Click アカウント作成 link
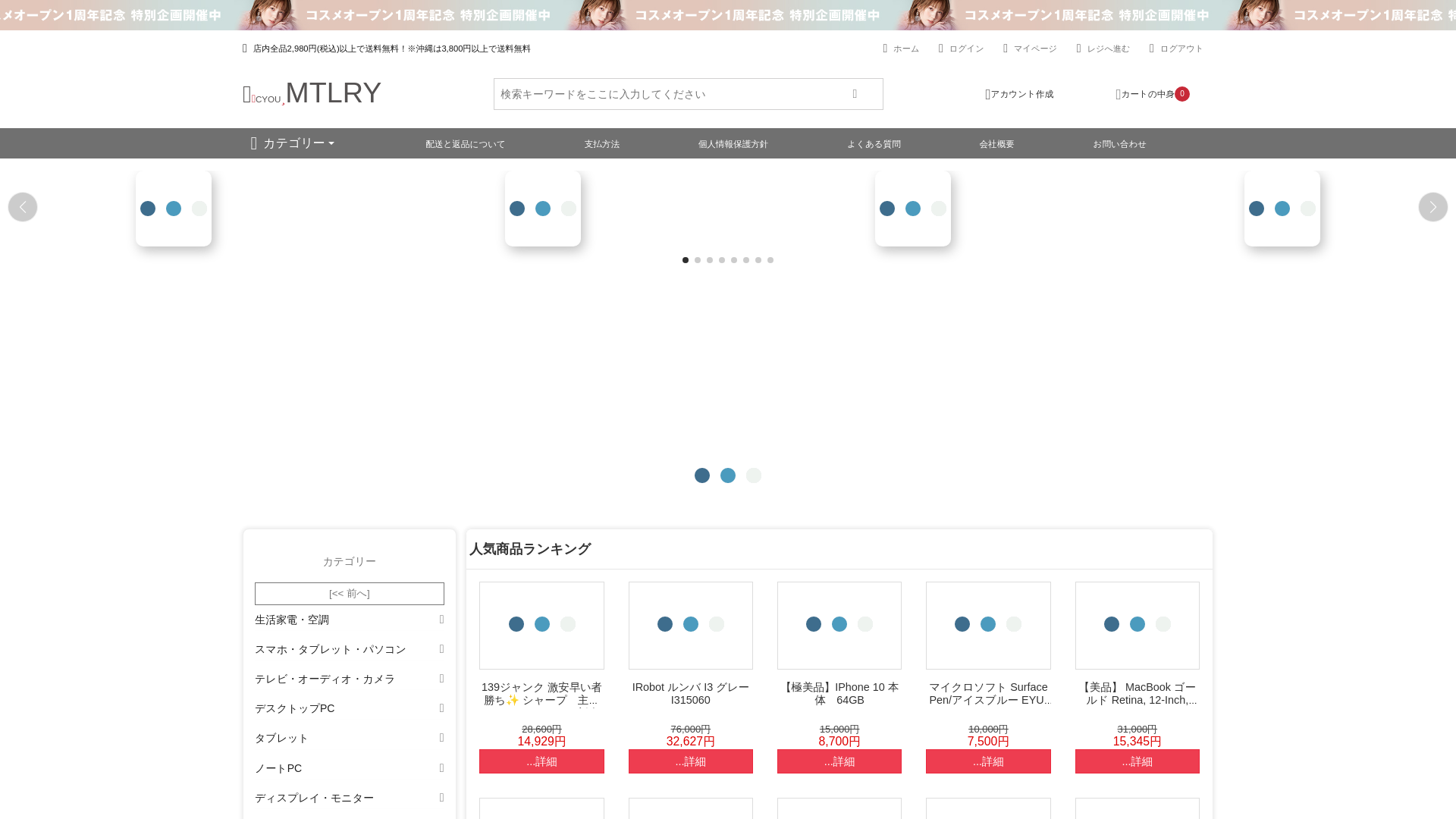The width and height of the screenshot is (1456, 819). point(1022,94)
